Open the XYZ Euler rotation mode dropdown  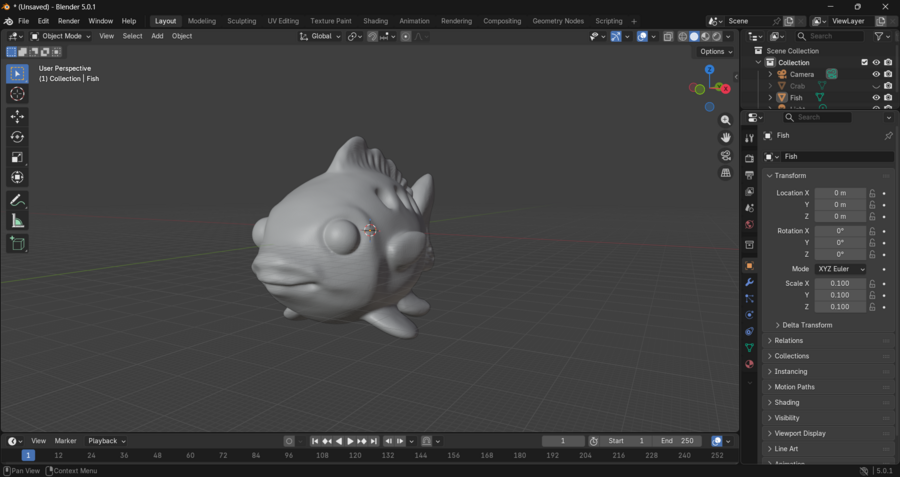pos(840,269)
